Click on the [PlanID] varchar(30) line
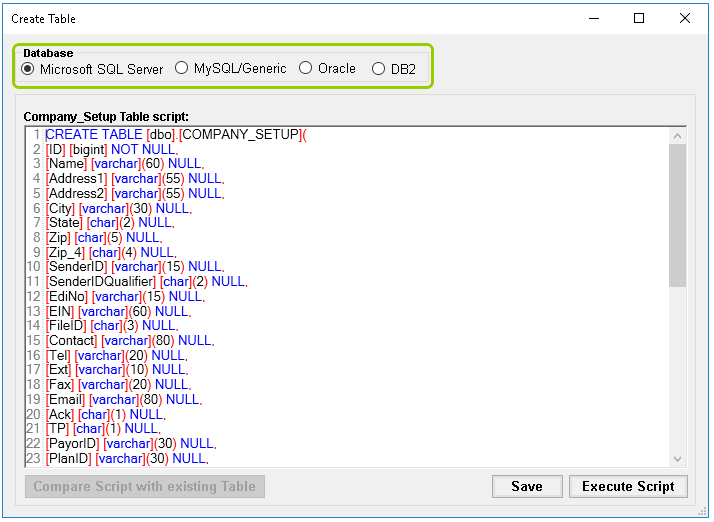 click(127, 458)
